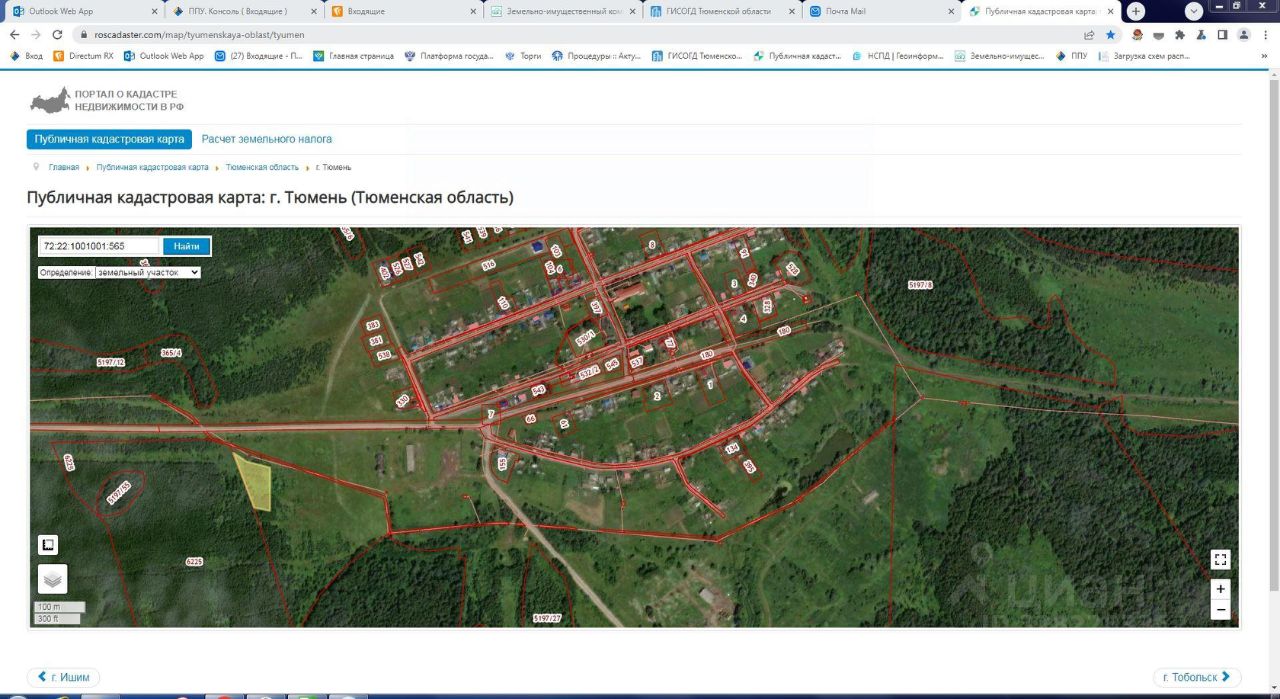
Task: Open the Расчет земельного налога tab
Action: [267, 139]
